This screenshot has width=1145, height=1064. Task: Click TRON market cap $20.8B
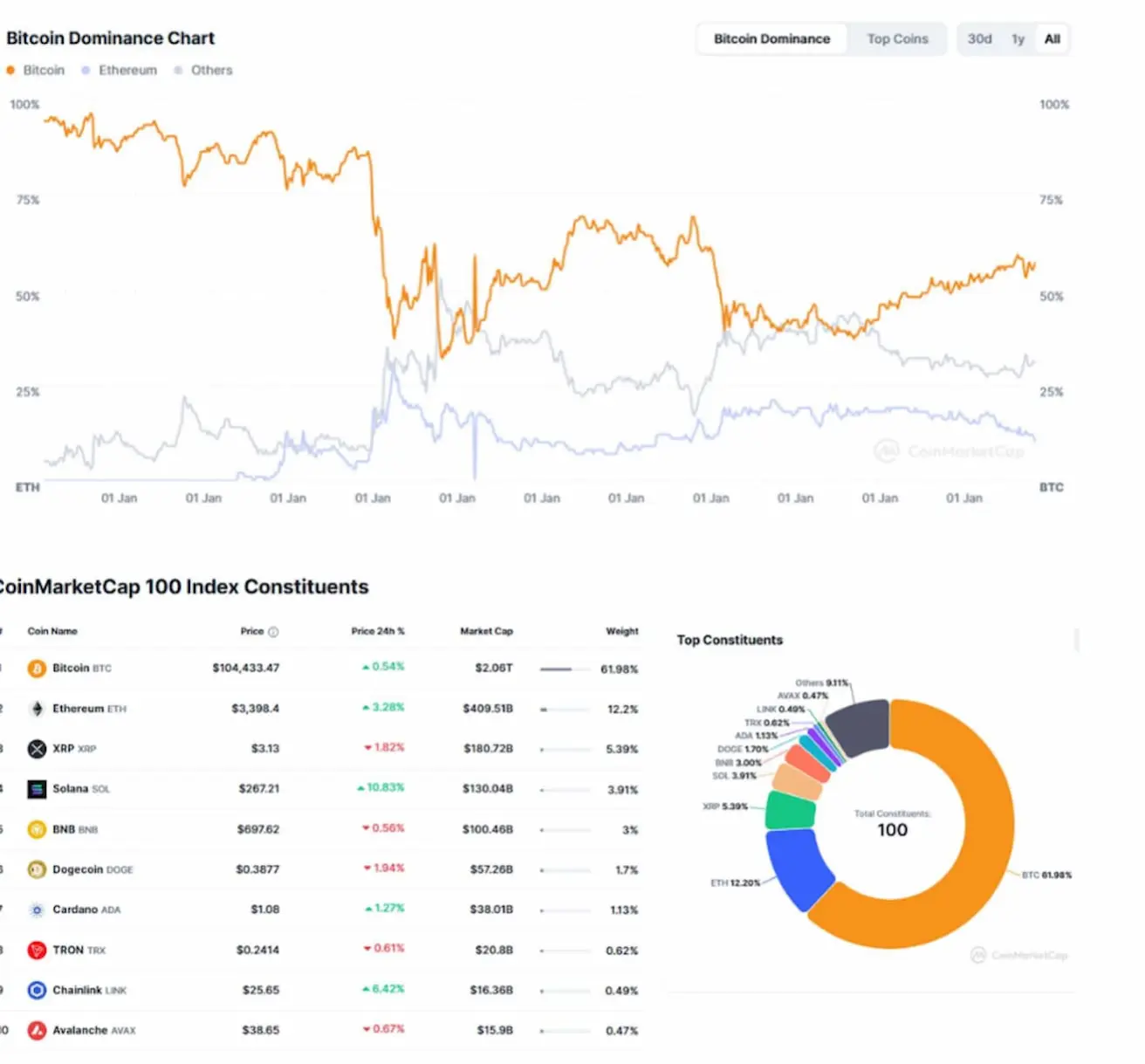click(494, 950)
